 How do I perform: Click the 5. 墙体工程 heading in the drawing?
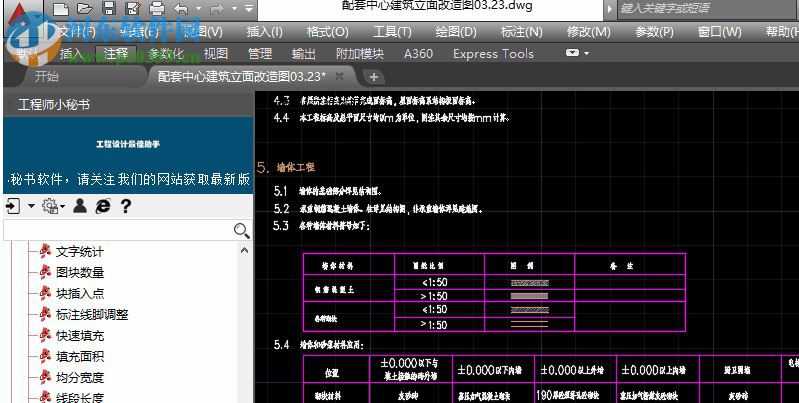(x=286, y=167)
